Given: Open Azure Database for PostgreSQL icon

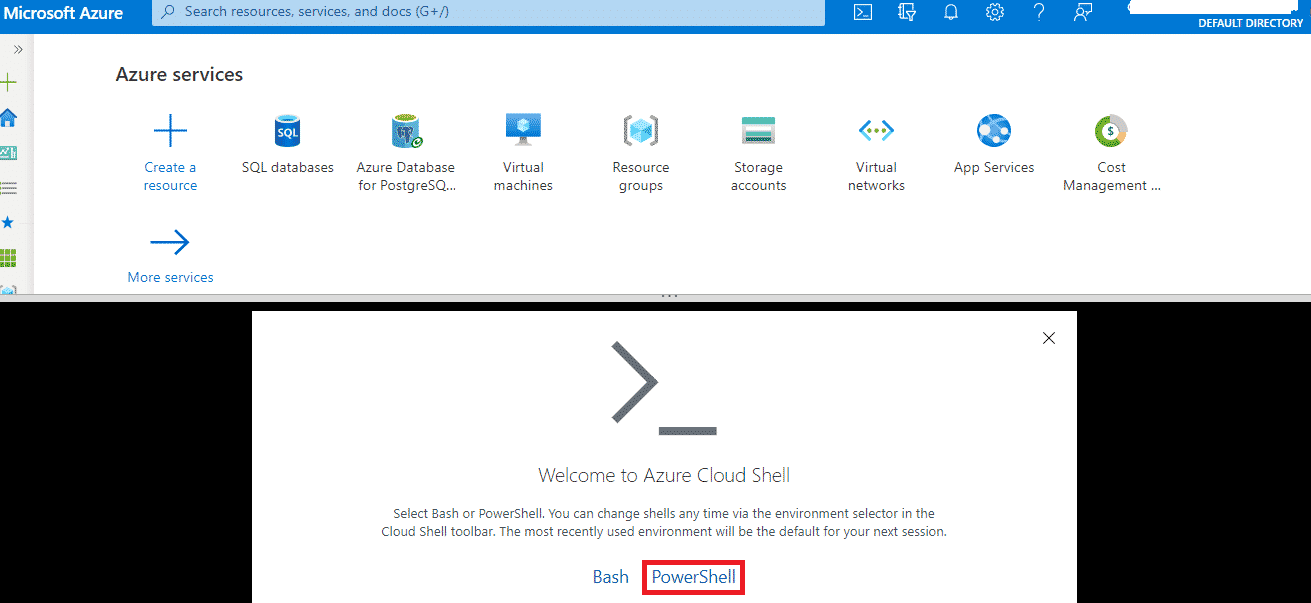Looking at the screenshot, I should click(x=406, y=131).
